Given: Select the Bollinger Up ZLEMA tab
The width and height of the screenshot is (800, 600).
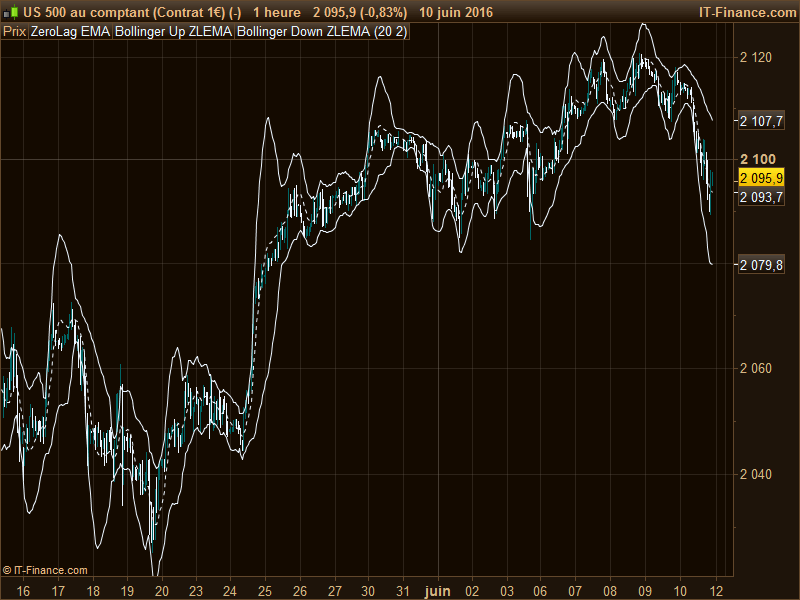Looking at the screenshot, I should coord(173,32).
